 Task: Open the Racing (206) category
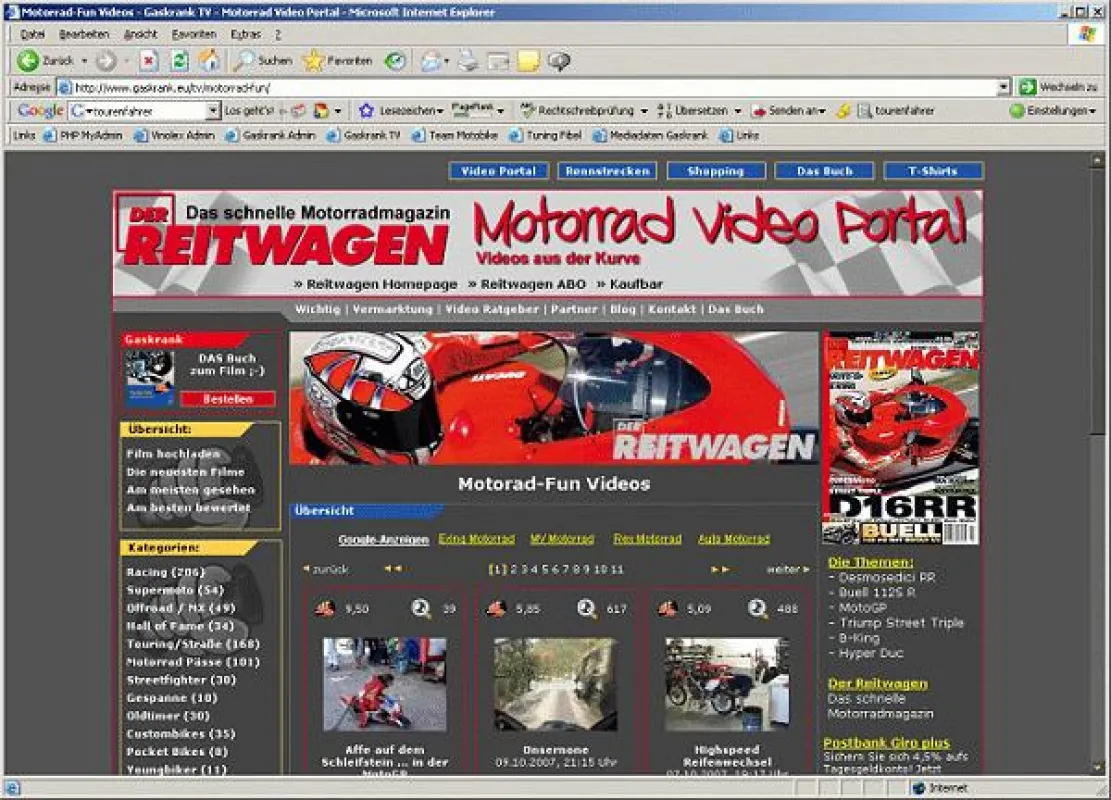(x=165, y=572)
